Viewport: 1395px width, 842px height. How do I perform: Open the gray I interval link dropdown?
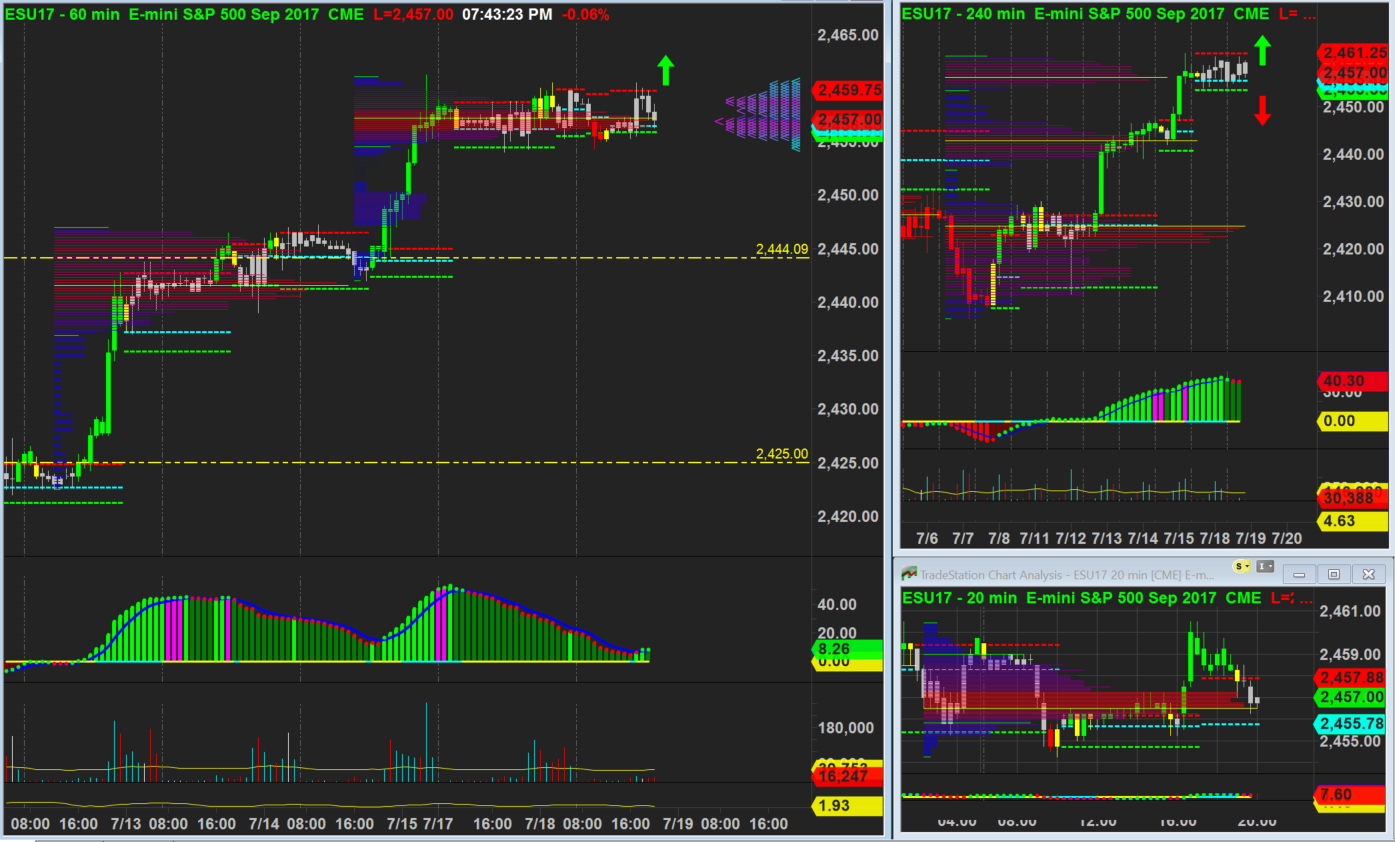coord(1263,566)
